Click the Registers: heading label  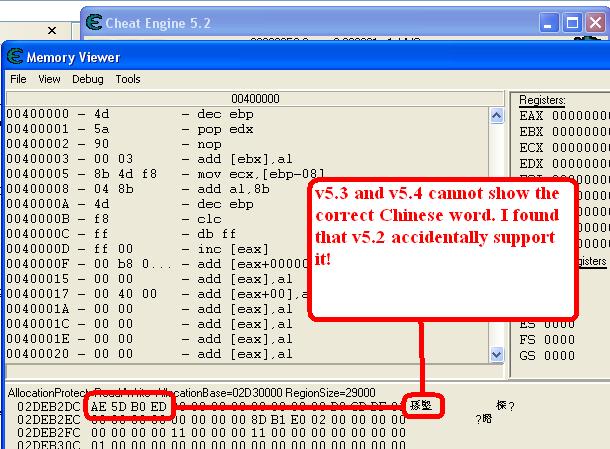[542, 100]
